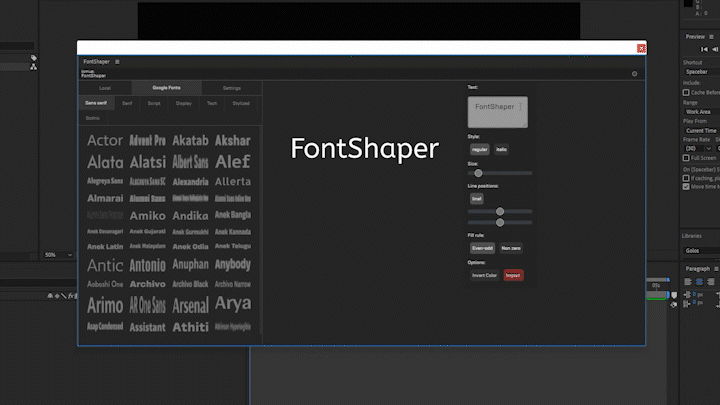The image size is (720, 405).
Task: Open the Settings tab in FontShaper
Action: pos(231,89)
